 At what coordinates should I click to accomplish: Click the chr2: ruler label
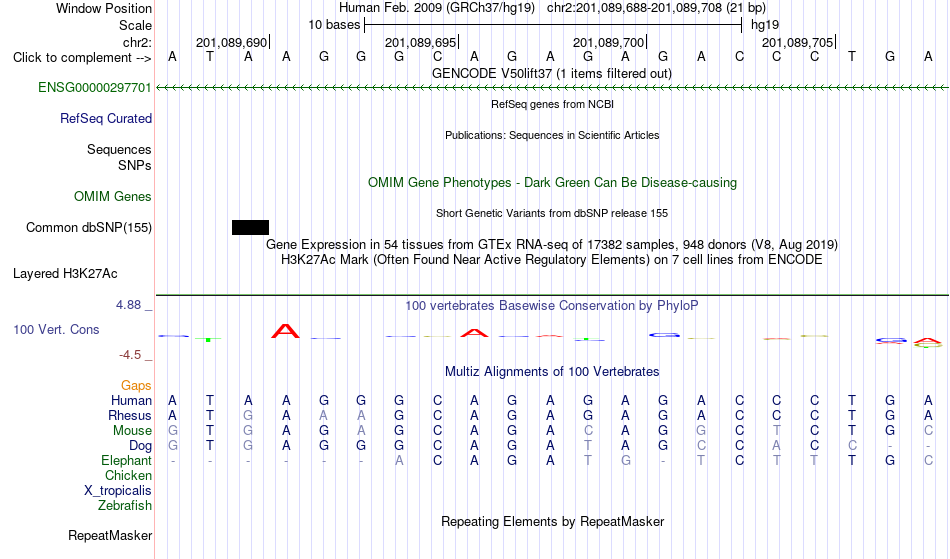tap(138, 42)
